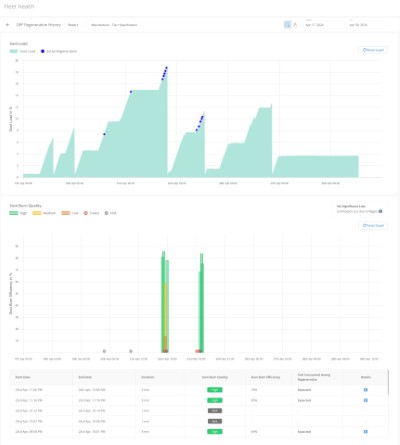The image size is (400, 445).
Task: Open the end date picker field
Action: coord(367,24)
